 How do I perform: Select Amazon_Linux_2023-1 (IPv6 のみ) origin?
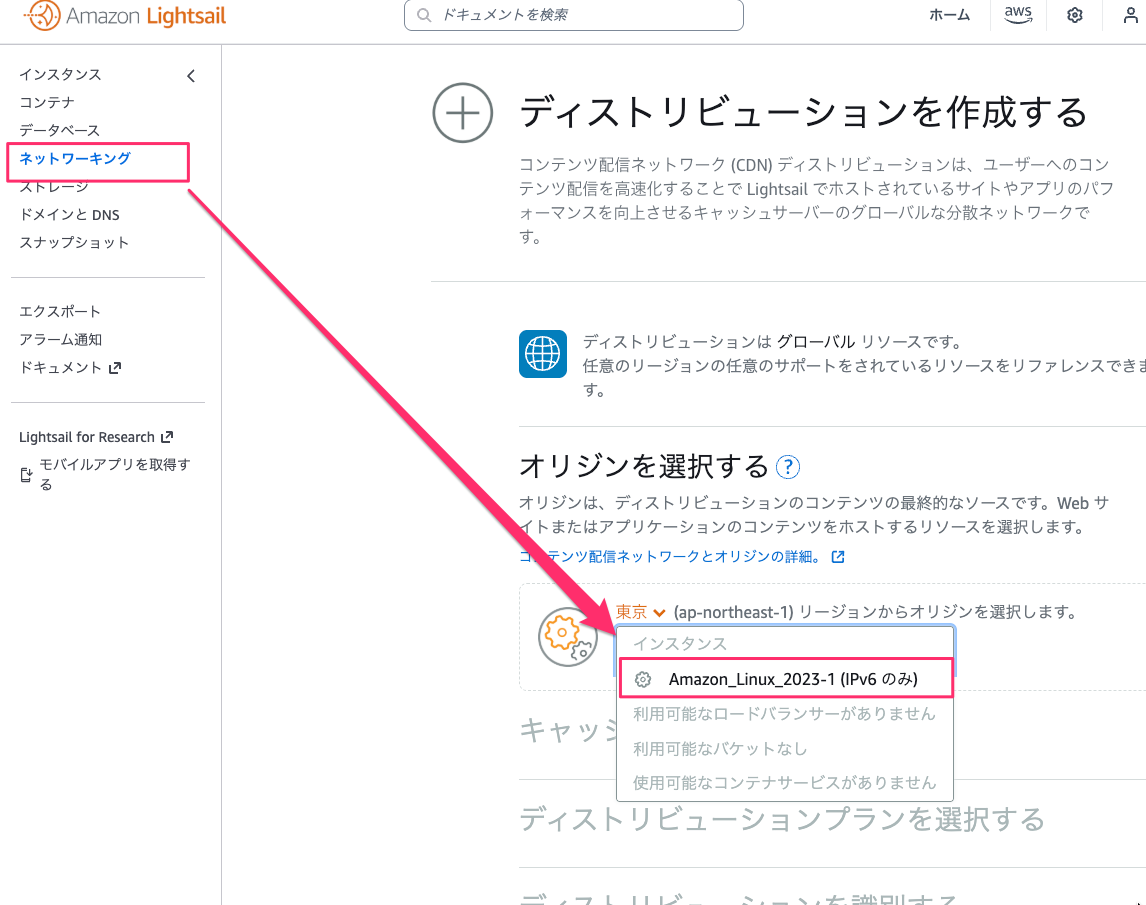pos(786,678)
